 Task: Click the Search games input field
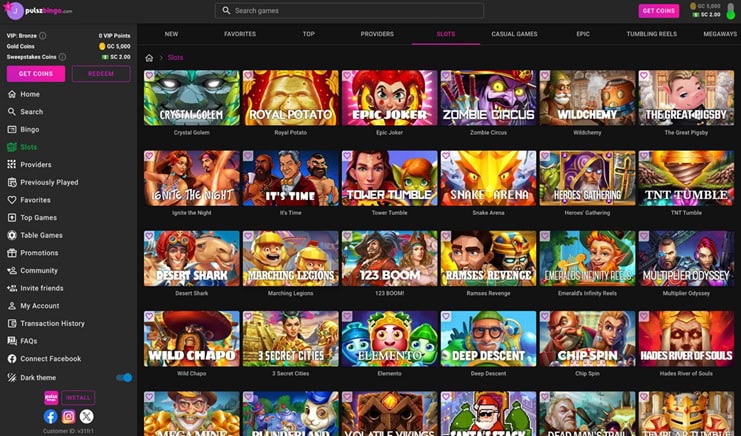pos(349,10)
